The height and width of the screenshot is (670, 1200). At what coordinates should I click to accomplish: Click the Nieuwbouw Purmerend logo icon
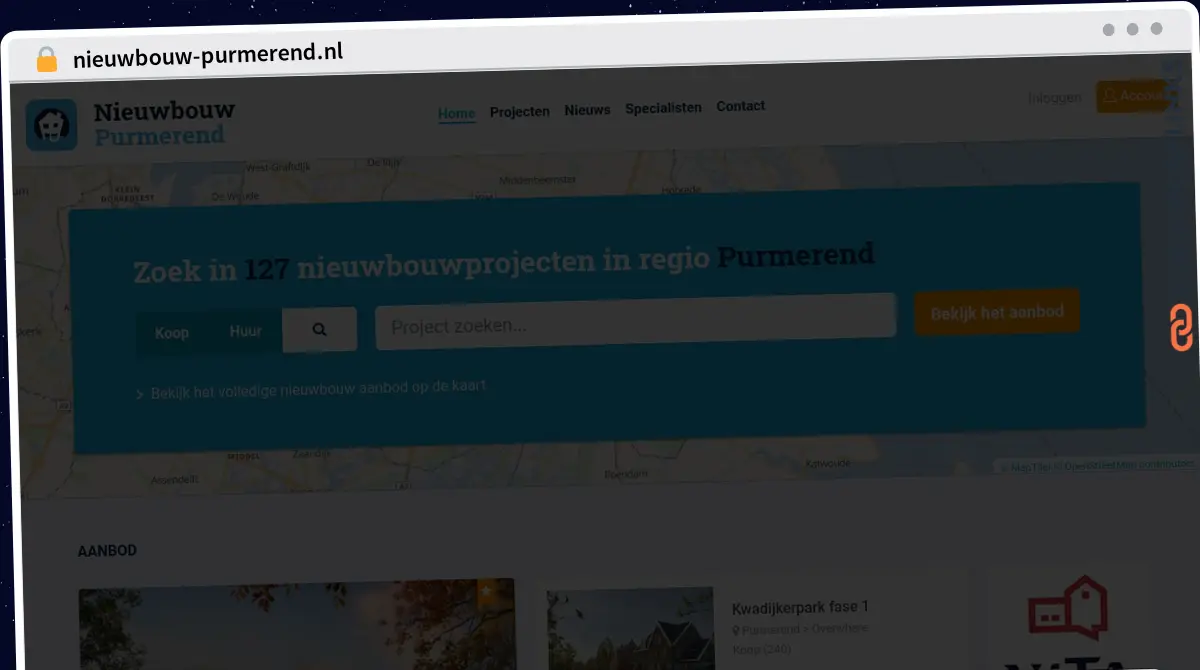click(51, 125)
